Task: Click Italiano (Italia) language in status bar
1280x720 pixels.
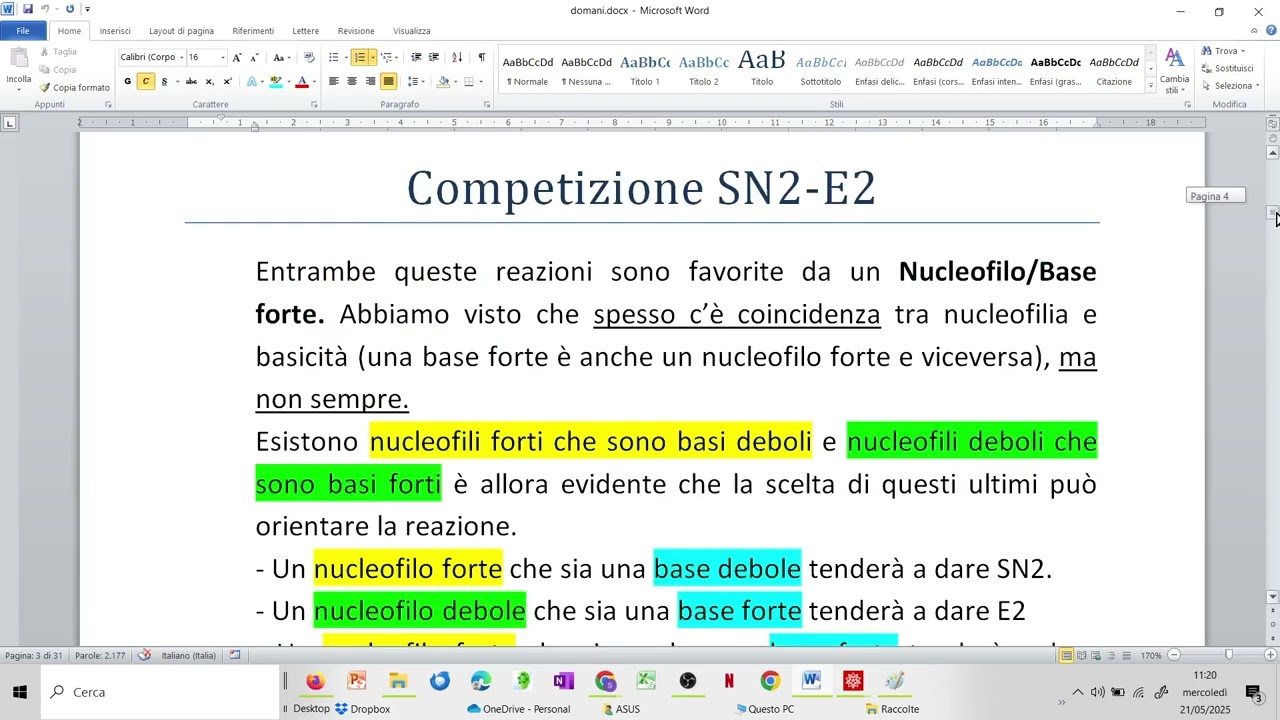Action: point(189,655)
